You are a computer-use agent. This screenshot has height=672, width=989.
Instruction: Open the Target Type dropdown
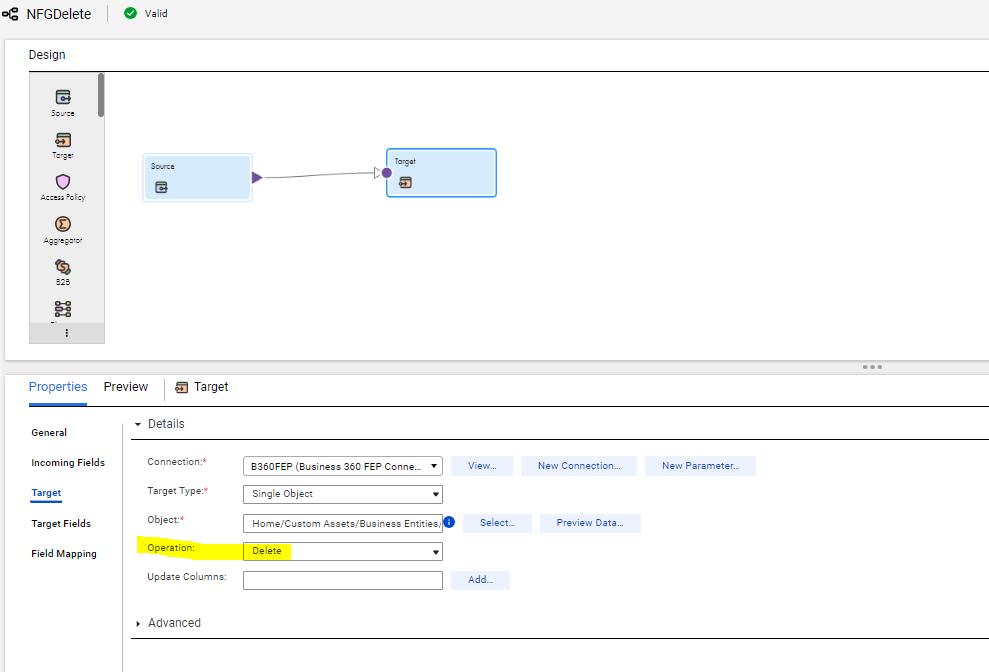pos(342,494)
